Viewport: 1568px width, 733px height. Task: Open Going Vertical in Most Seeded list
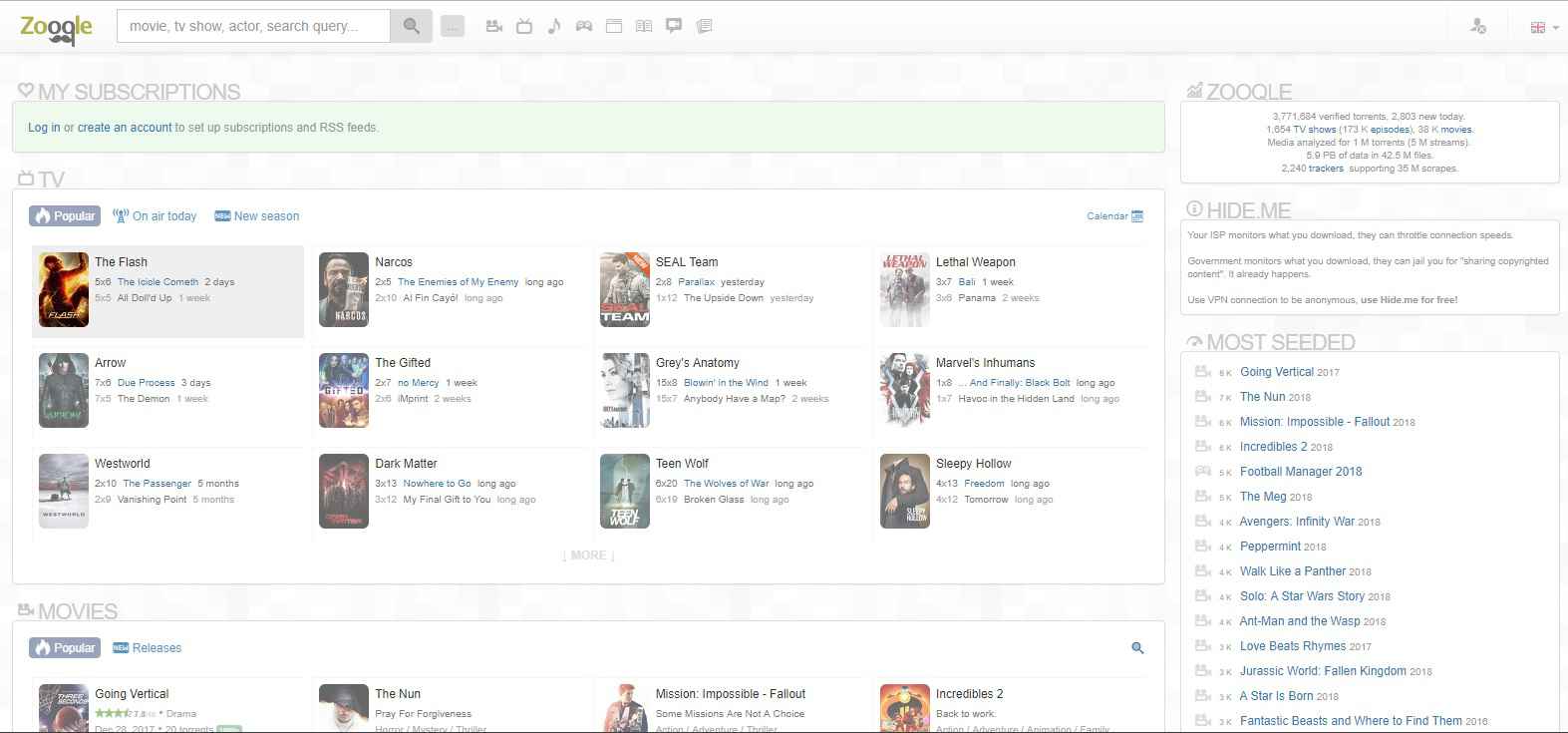[x=1277, y=372]
